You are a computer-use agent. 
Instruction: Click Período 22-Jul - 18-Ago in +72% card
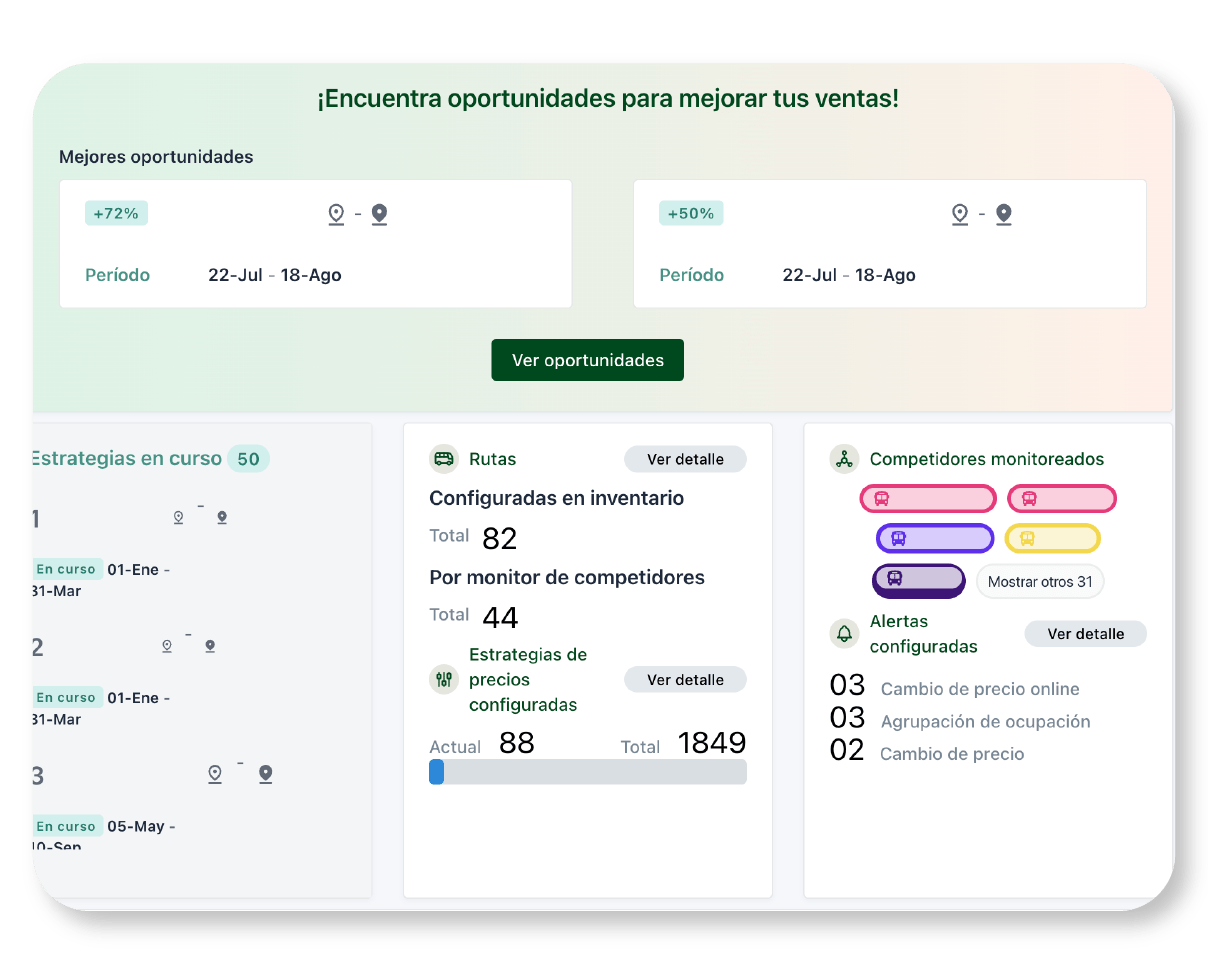[x=213, y=275]
